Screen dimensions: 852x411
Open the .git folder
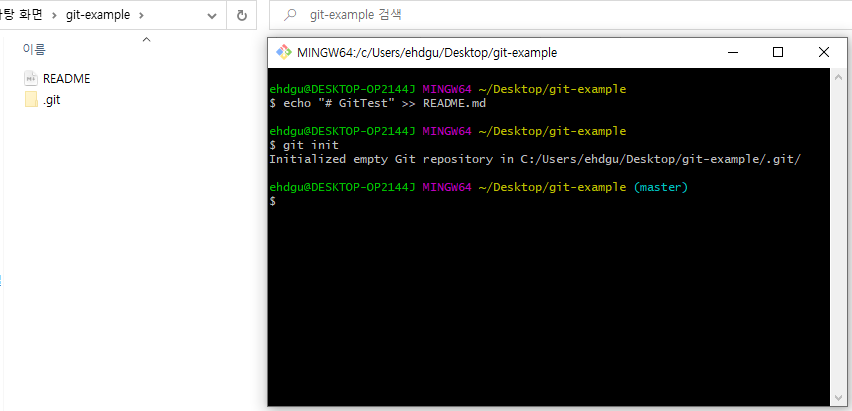click(x=42, y=100)
